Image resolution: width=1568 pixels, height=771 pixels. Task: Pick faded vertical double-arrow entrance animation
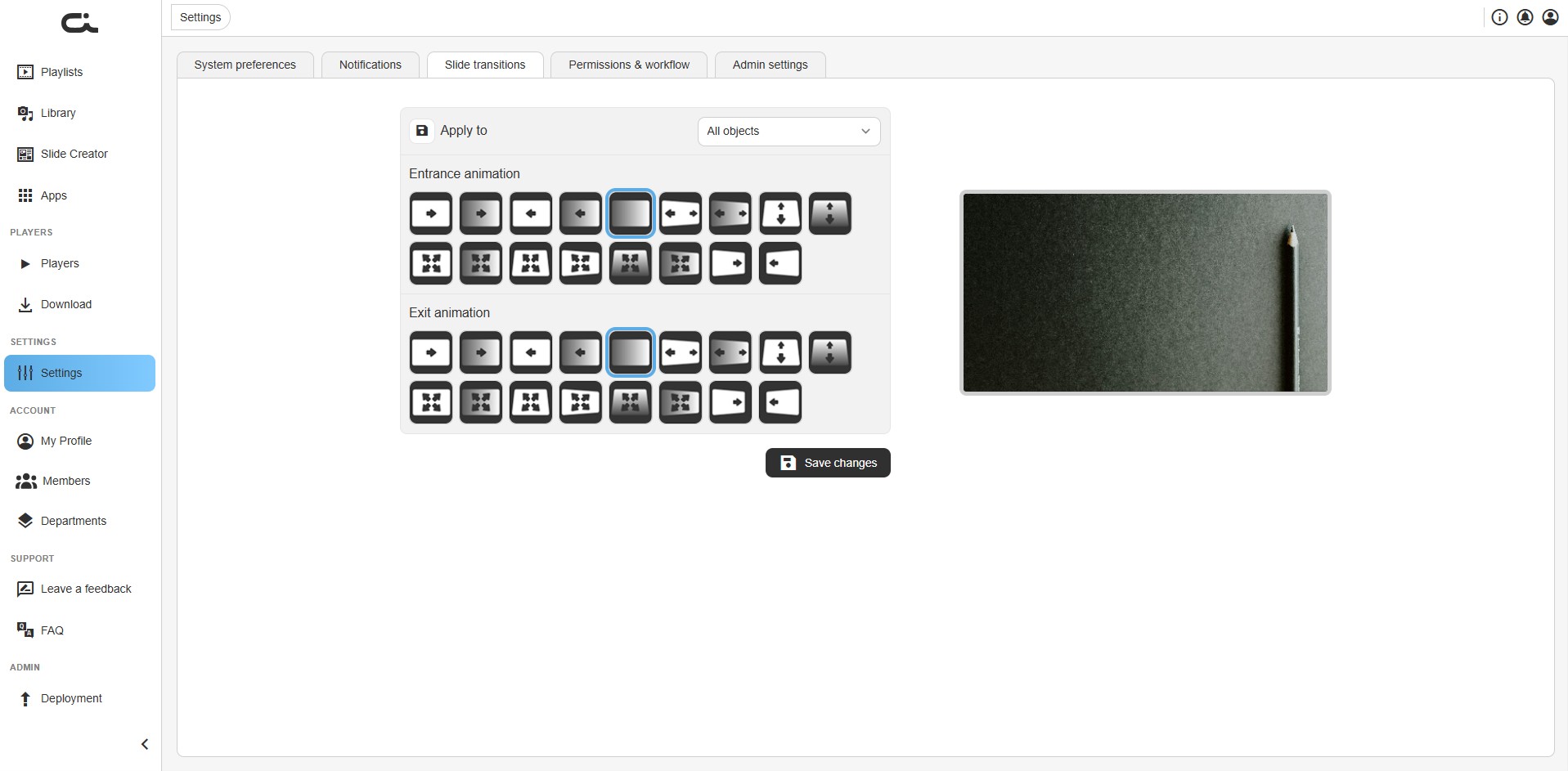(830, 213)
